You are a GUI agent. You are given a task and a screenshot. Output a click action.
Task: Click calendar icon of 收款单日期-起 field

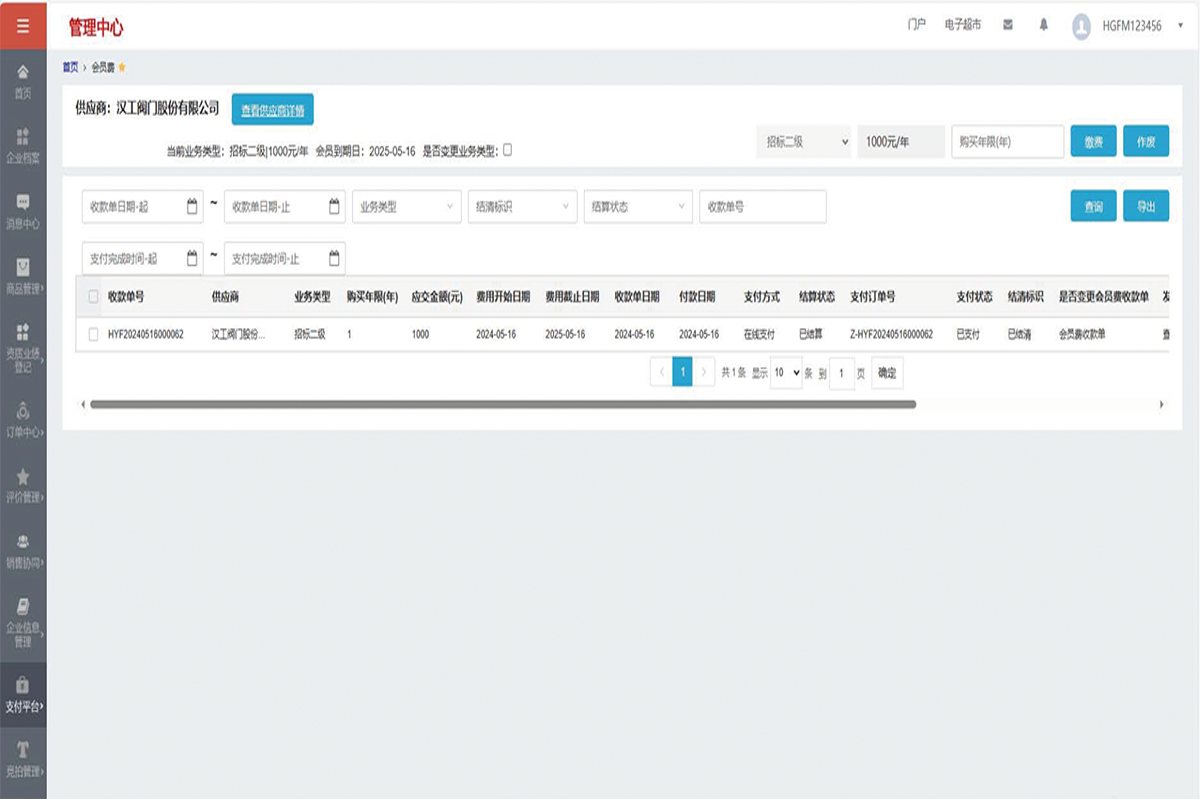coord(192,207)
